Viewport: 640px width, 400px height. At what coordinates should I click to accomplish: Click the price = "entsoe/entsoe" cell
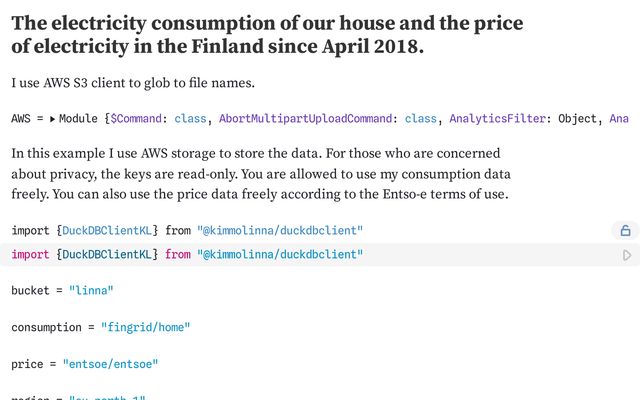pos(85,364)
